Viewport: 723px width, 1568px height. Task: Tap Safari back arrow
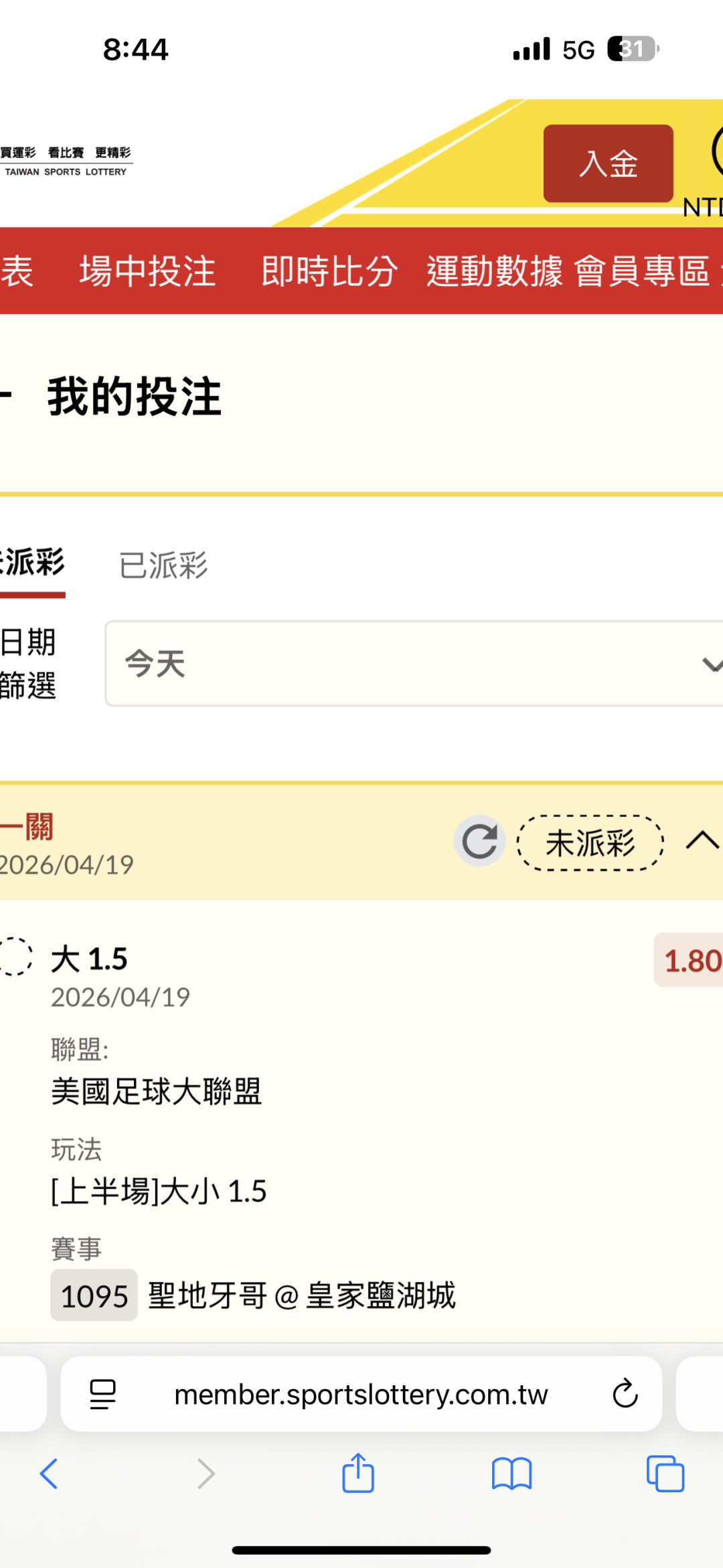pos(49,1474)
